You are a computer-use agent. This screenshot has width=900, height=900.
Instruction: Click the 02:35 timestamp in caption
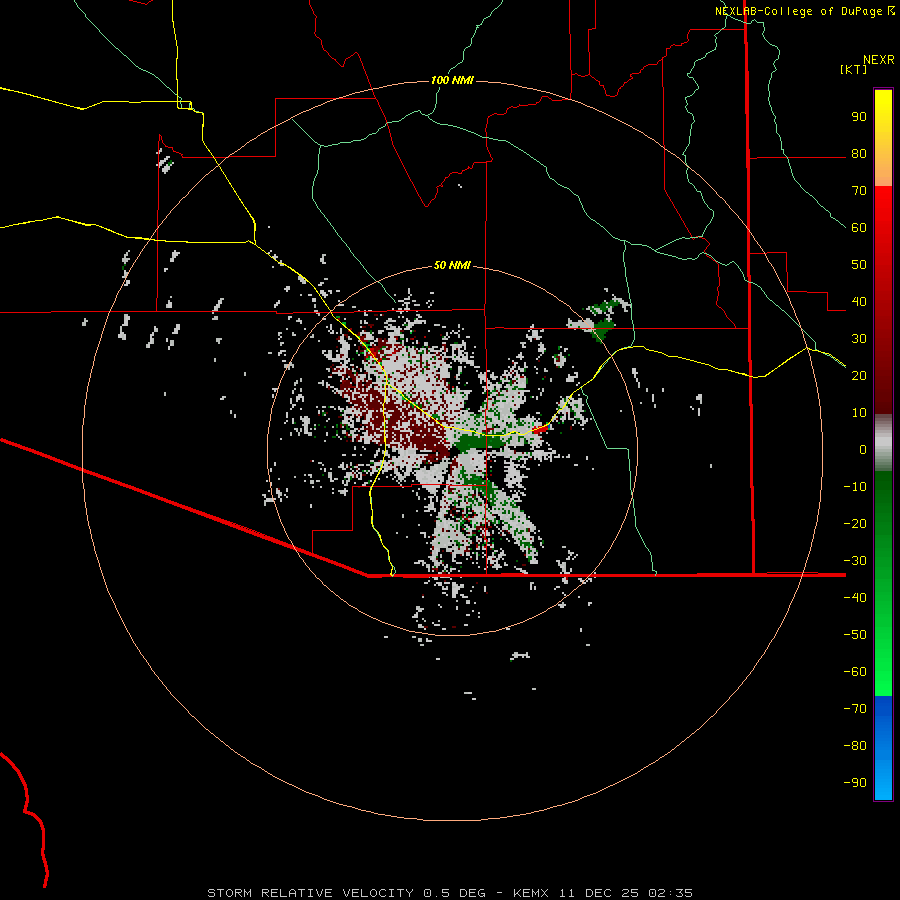[x=670, y=893]
